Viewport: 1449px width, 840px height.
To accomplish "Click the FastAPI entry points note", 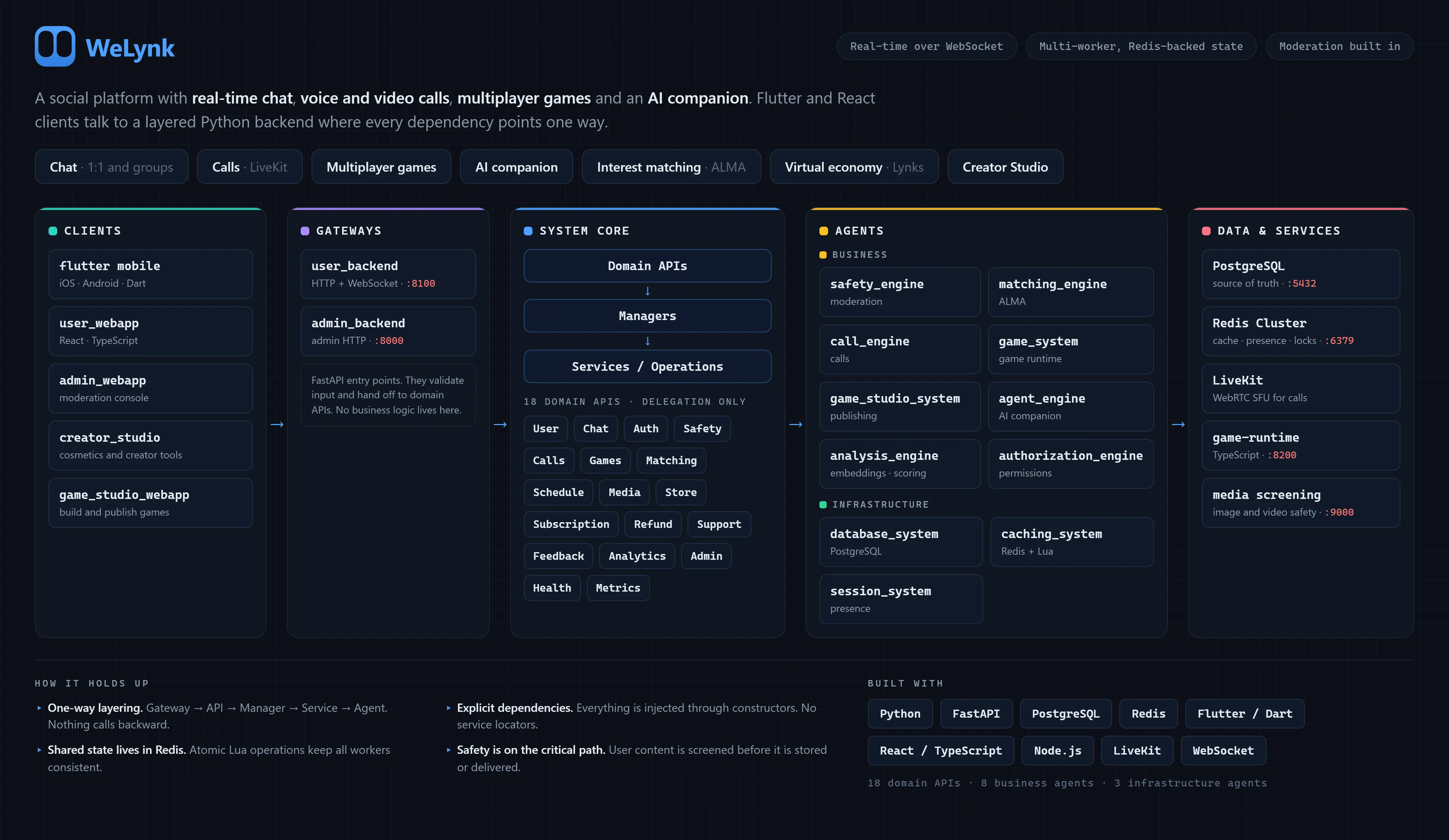I will (388, 395).
